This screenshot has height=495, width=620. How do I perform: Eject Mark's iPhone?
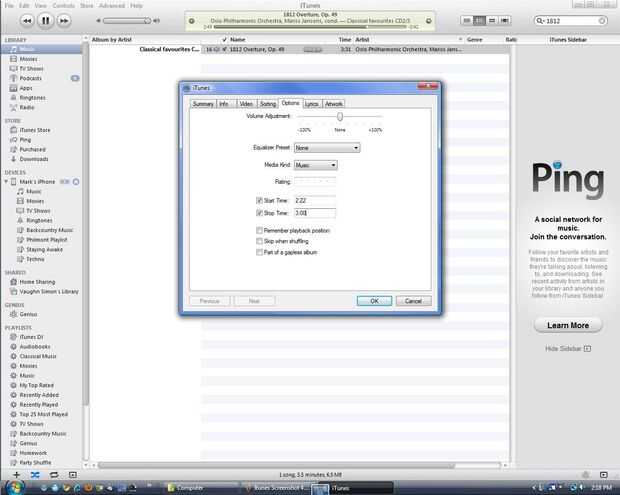pos(76,182)
